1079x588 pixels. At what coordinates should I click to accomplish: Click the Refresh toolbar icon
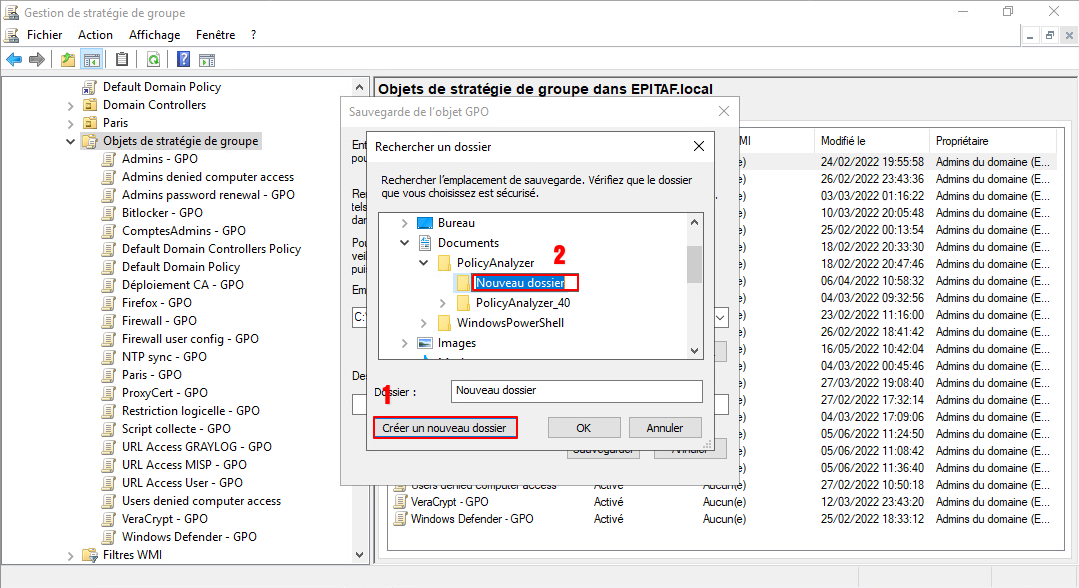click(x=153, y=60)
